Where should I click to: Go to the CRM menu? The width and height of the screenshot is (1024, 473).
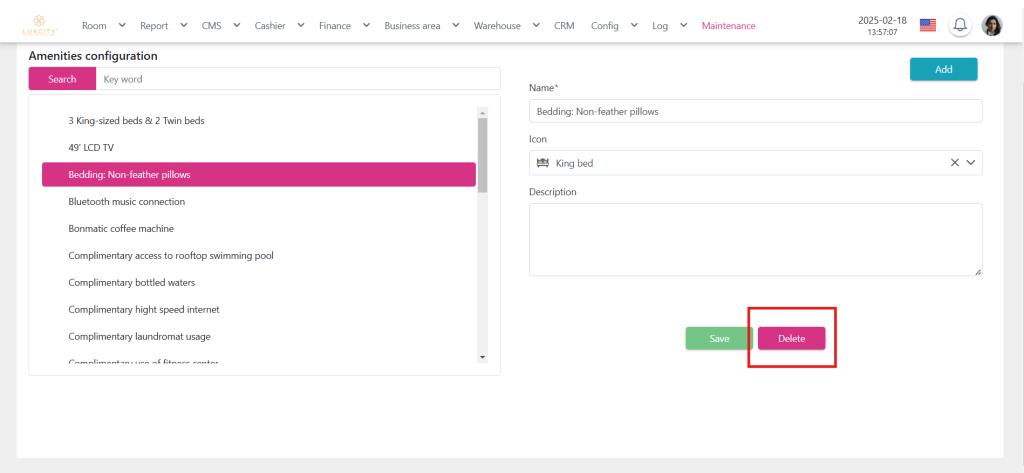pyautogui.click(x=564, y=26)
